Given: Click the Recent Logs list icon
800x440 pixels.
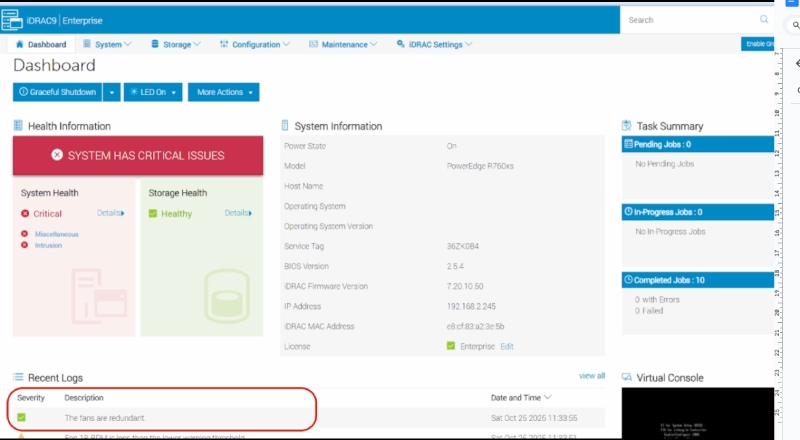Looking at the screenshot, I should coord(18,377).
